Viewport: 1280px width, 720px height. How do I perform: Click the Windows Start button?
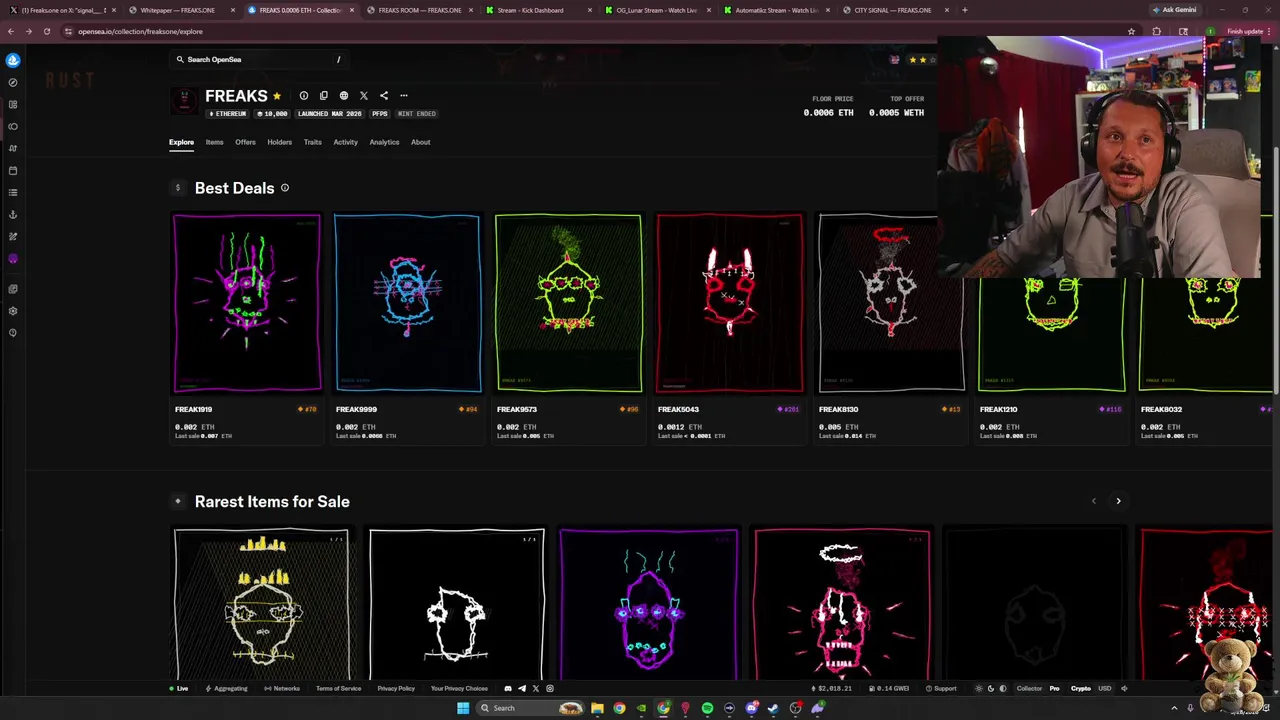pyautogui.click(x=463, y=708)
